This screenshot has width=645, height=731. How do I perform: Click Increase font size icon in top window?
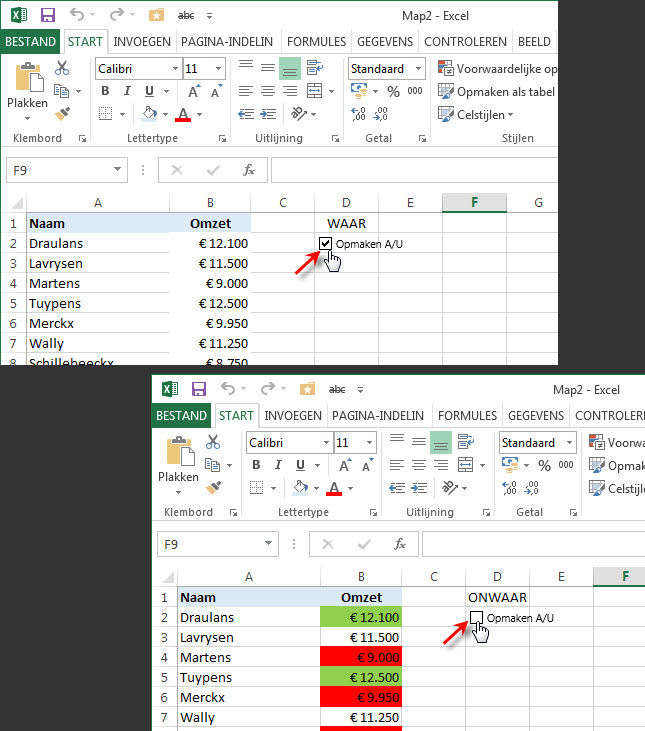click(194, 91)
